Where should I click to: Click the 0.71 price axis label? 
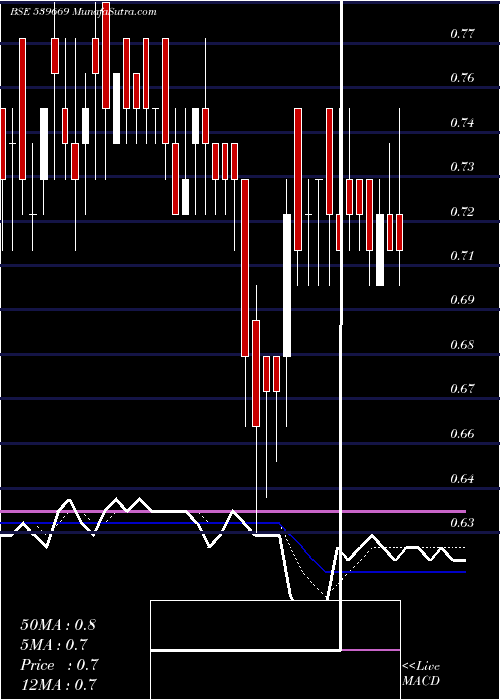pos(462,256)
